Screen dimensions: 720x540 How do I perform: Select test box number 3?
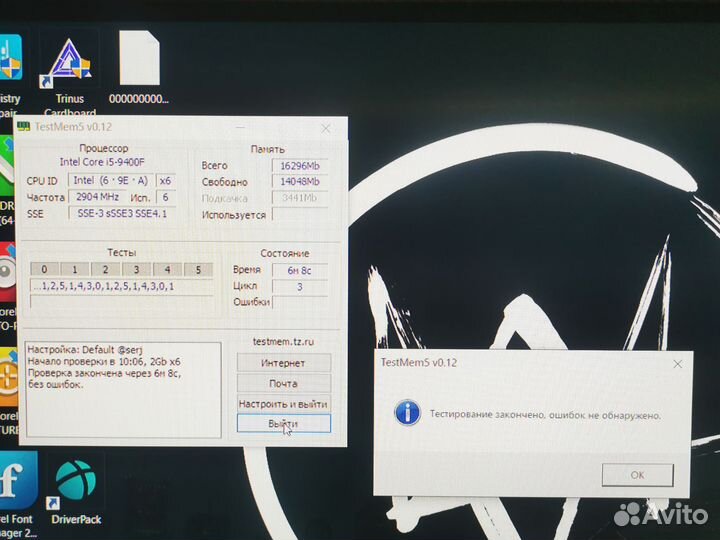coord(136,270)
